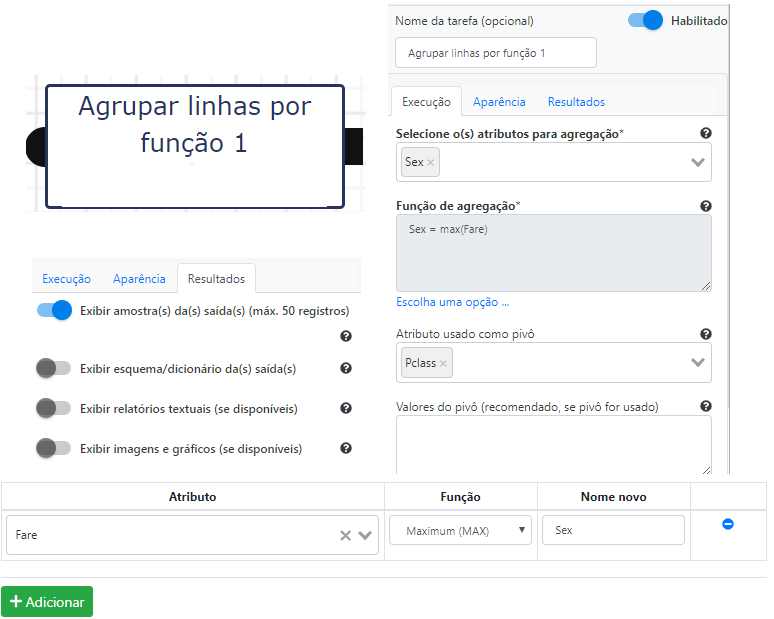
Task: Click the left input port of the node
Action: (36, 147)
